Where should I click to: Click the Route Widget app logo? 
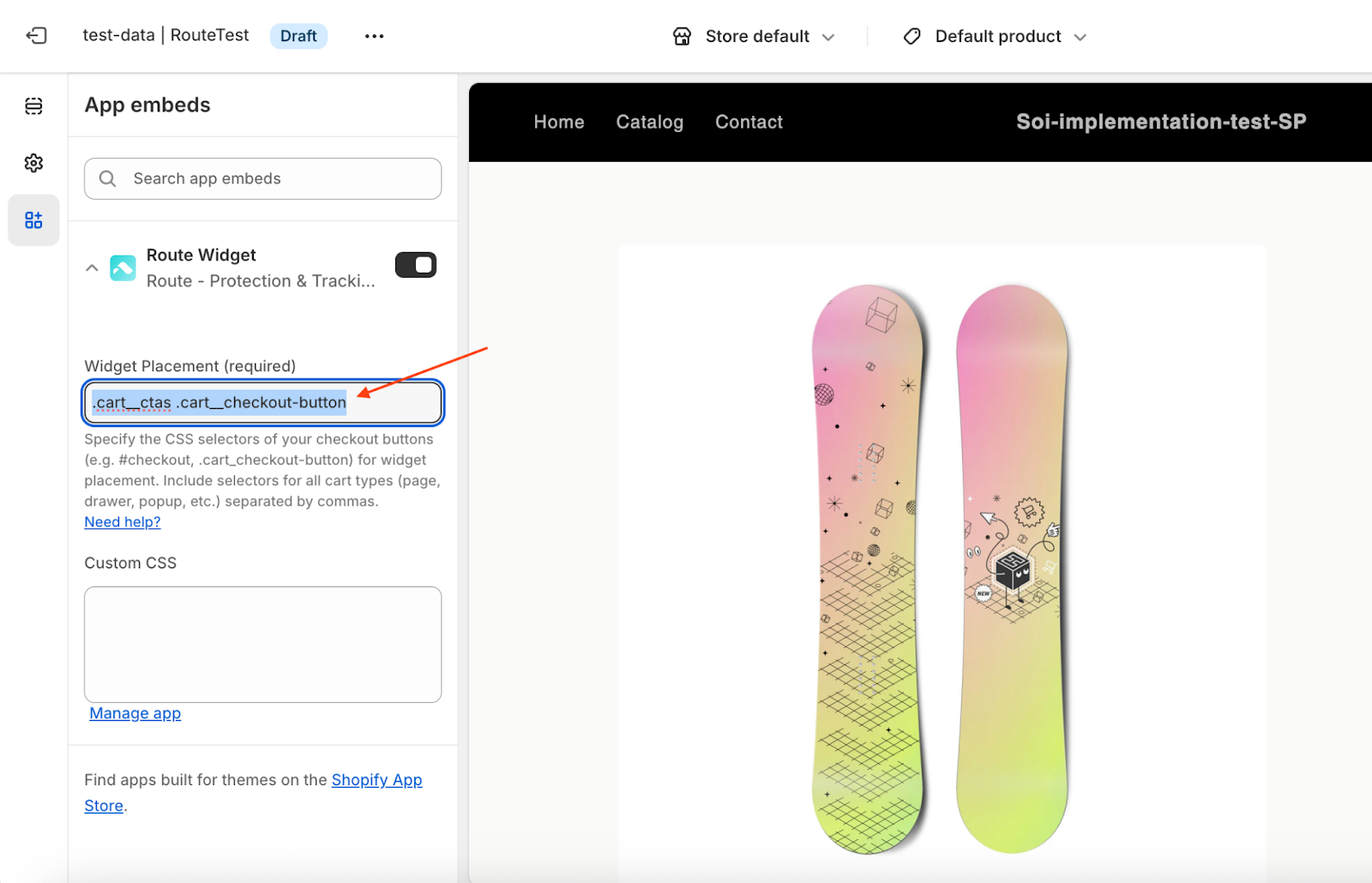click(x=123, y=268)
